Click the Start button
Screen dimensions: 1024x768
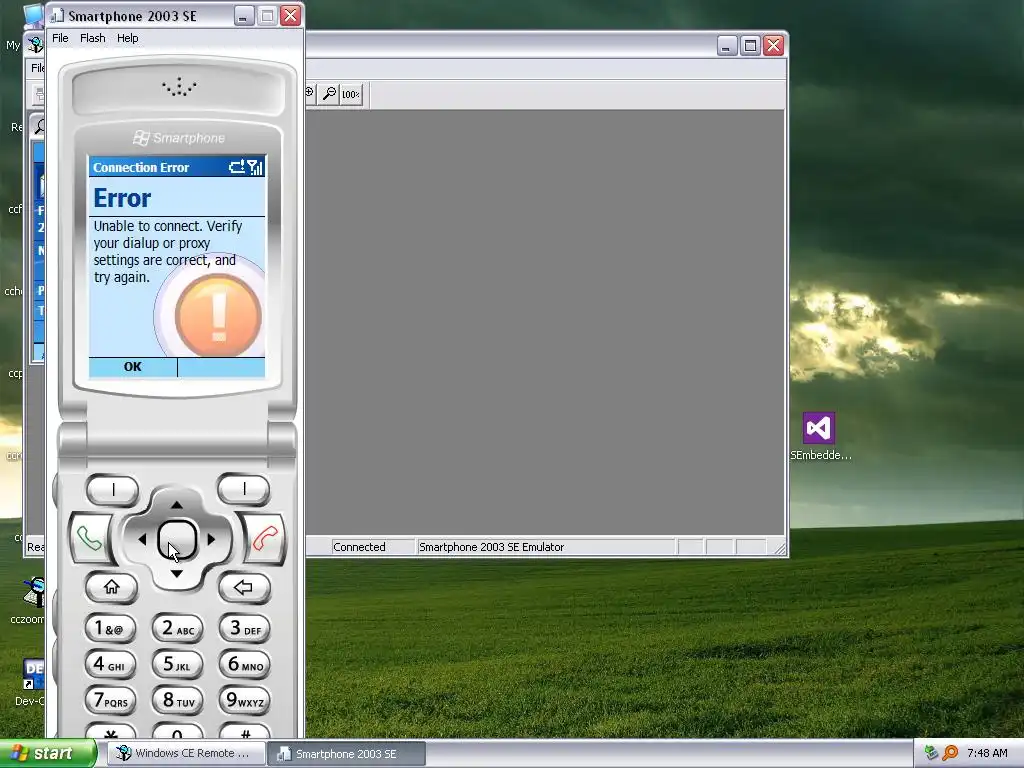(48, 754)
